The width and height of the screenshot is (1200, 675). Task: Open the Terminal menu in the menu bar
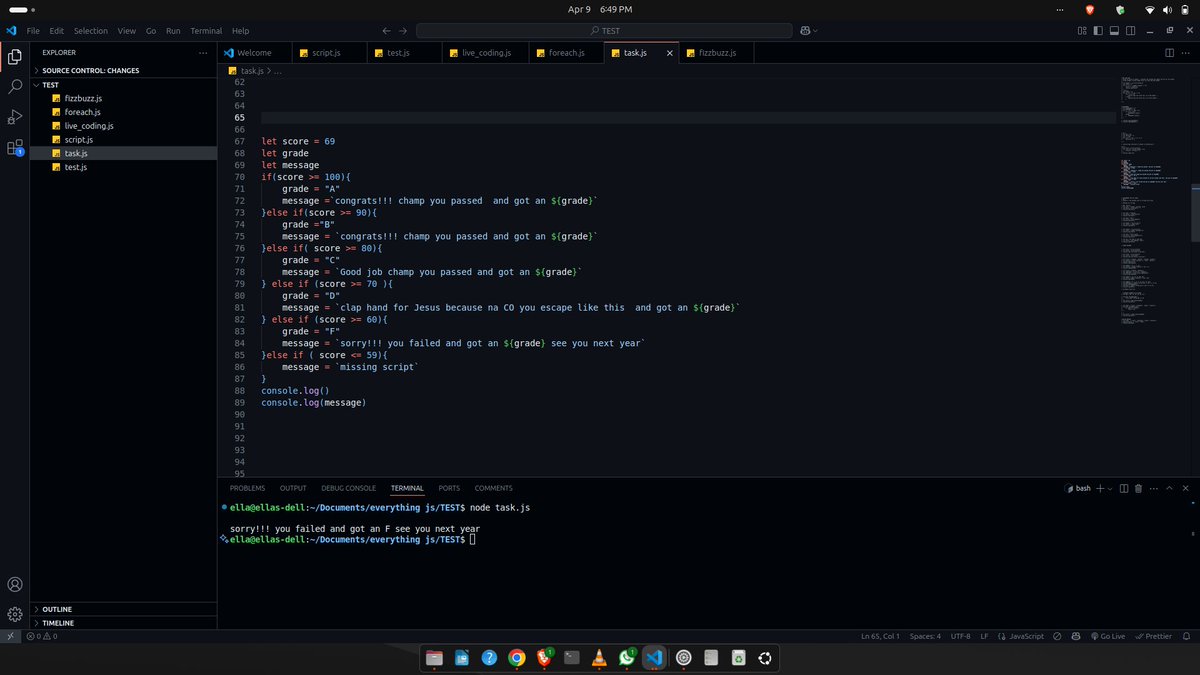pyautogui.click(x=206, y=31)
